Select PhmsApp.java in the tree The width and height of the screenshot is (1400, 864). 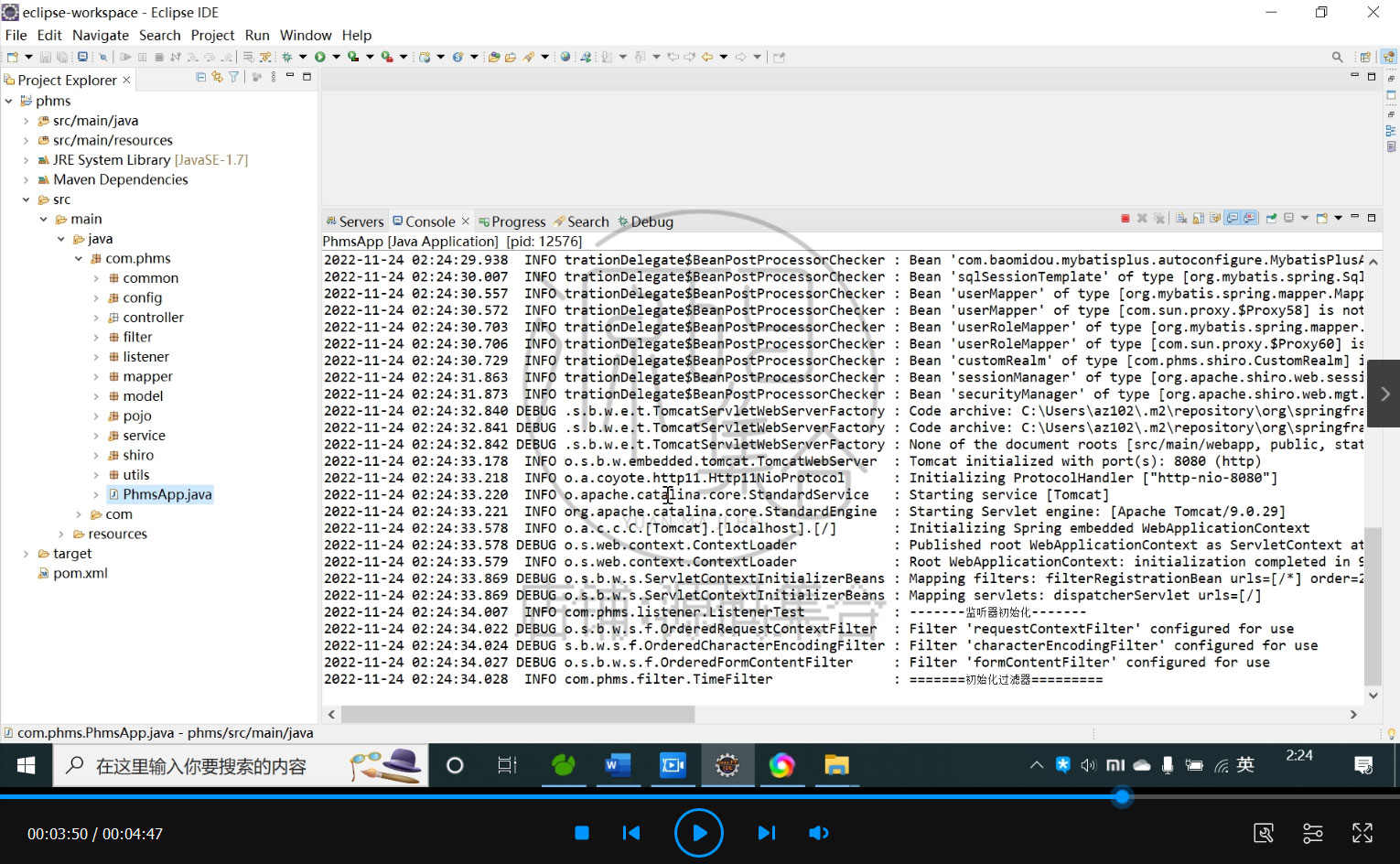pos(167,494)
